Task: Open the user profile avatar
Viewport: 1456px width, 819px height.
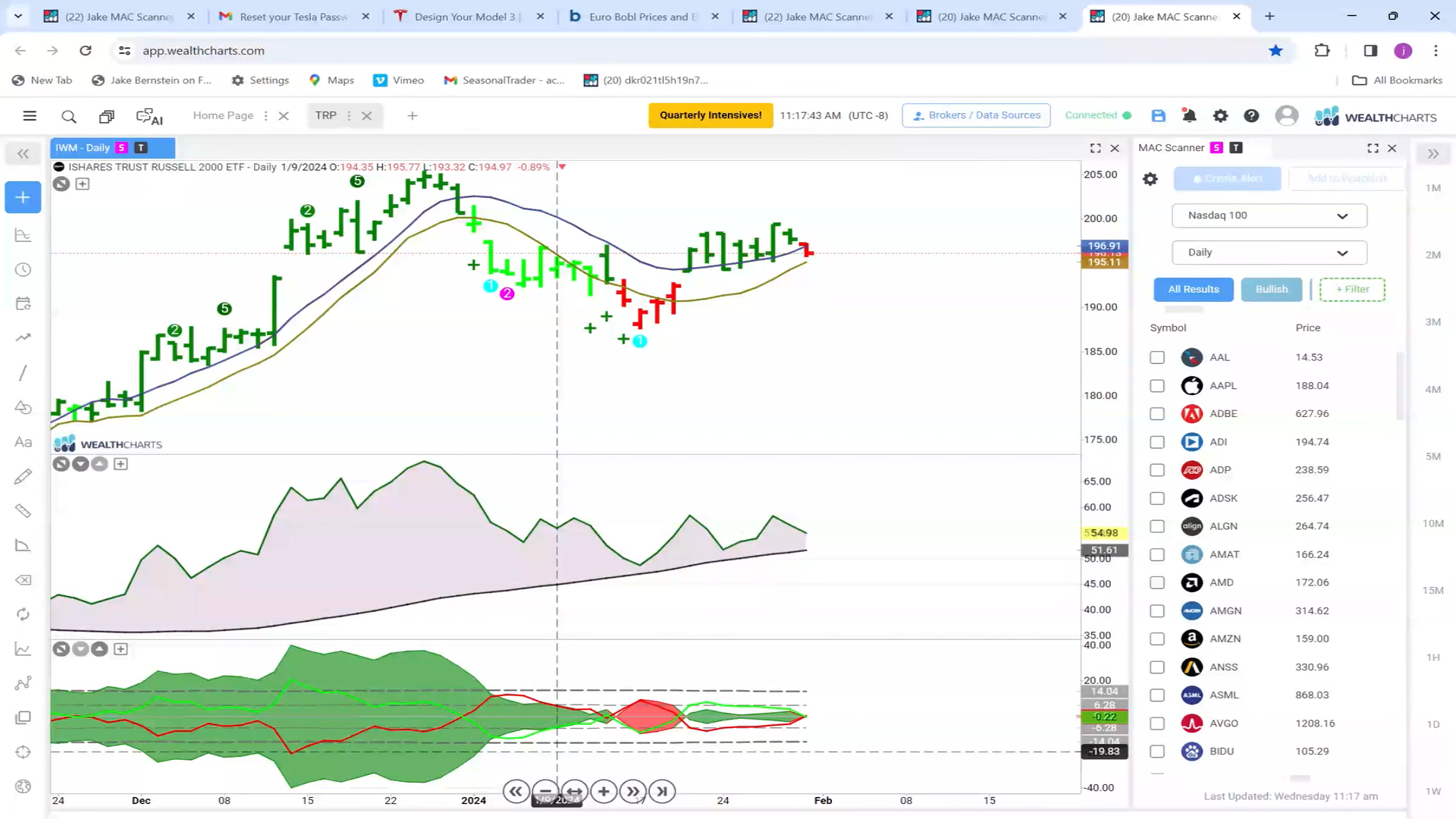Action: pos(1286,115)
